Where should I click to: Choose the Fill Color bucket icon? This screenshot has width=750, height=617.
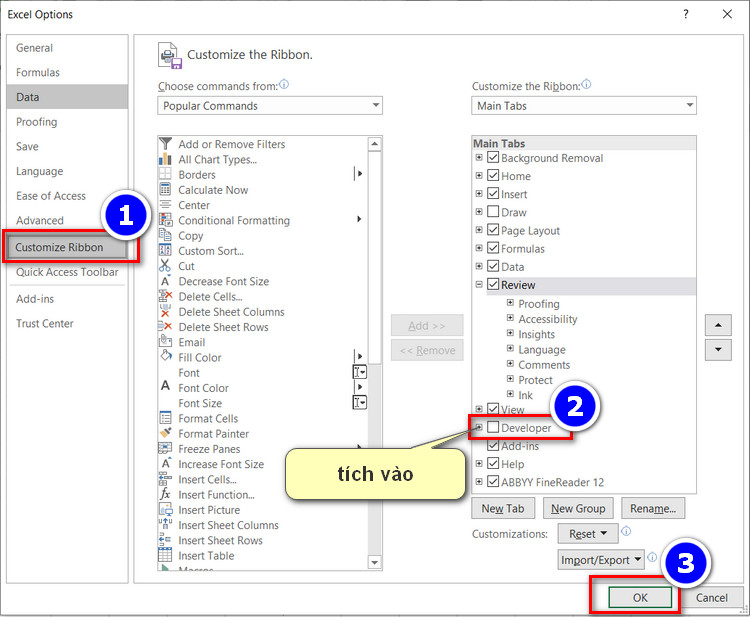[166, 357]
